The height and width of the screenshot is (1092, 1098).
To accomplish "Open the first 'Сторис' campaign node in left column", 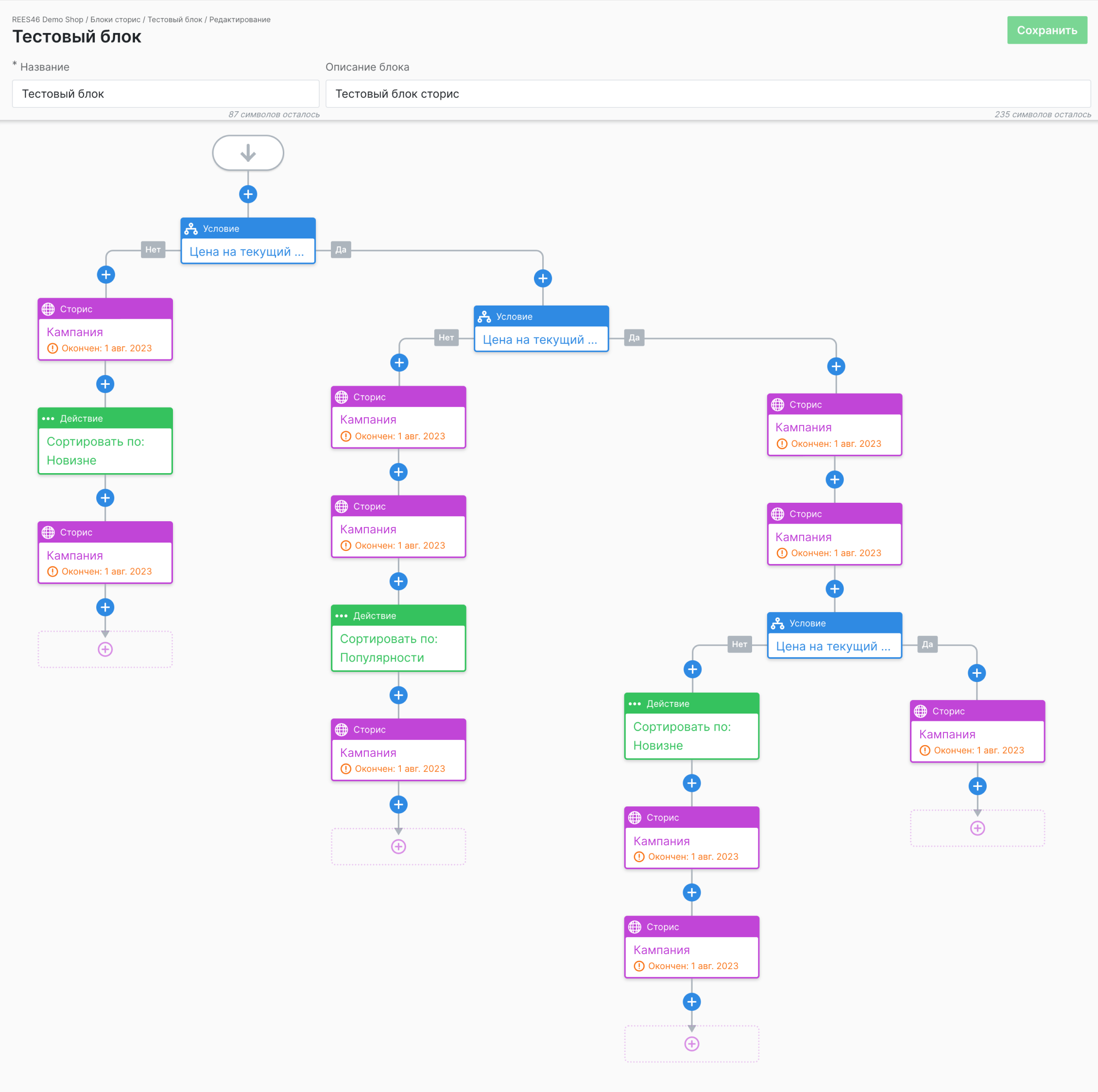I will [105, 329].
